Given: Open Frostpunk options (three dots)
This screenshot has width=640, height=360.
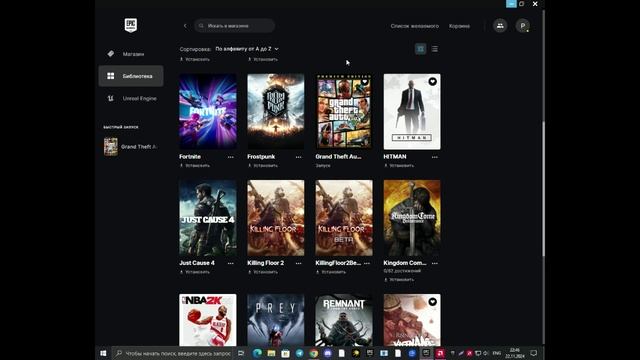Looking at the screenshot, I should pyautogui.click(x=298, y=157).
